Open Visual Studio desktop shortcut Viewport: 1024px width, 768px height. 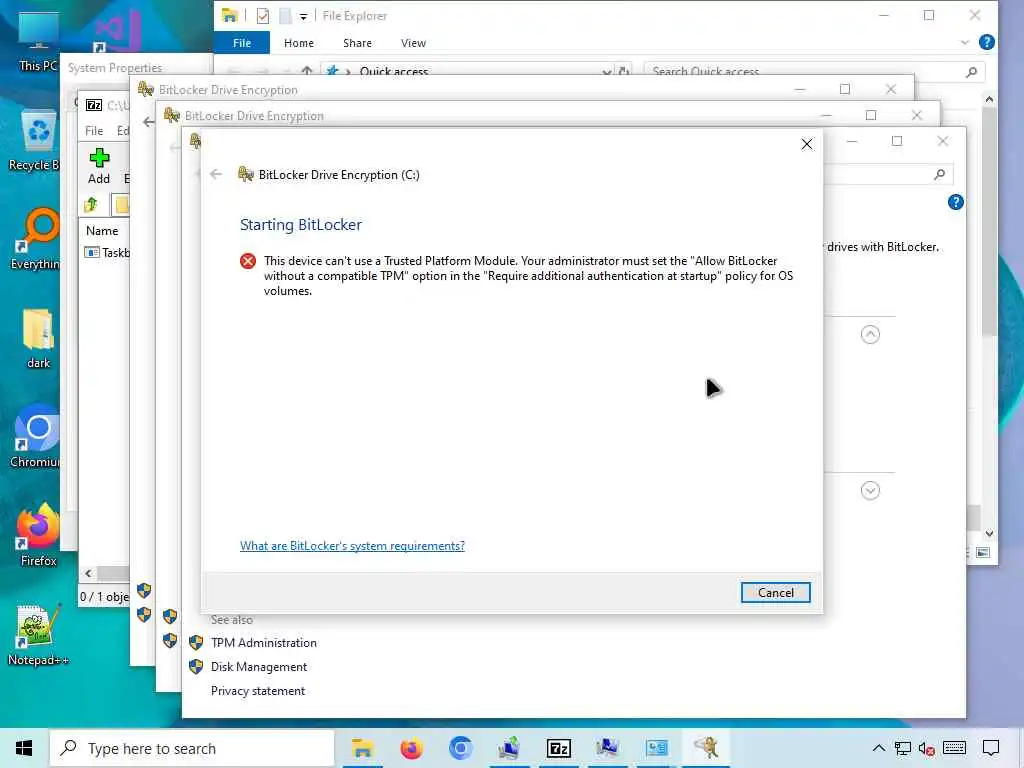tap(118, 29)
